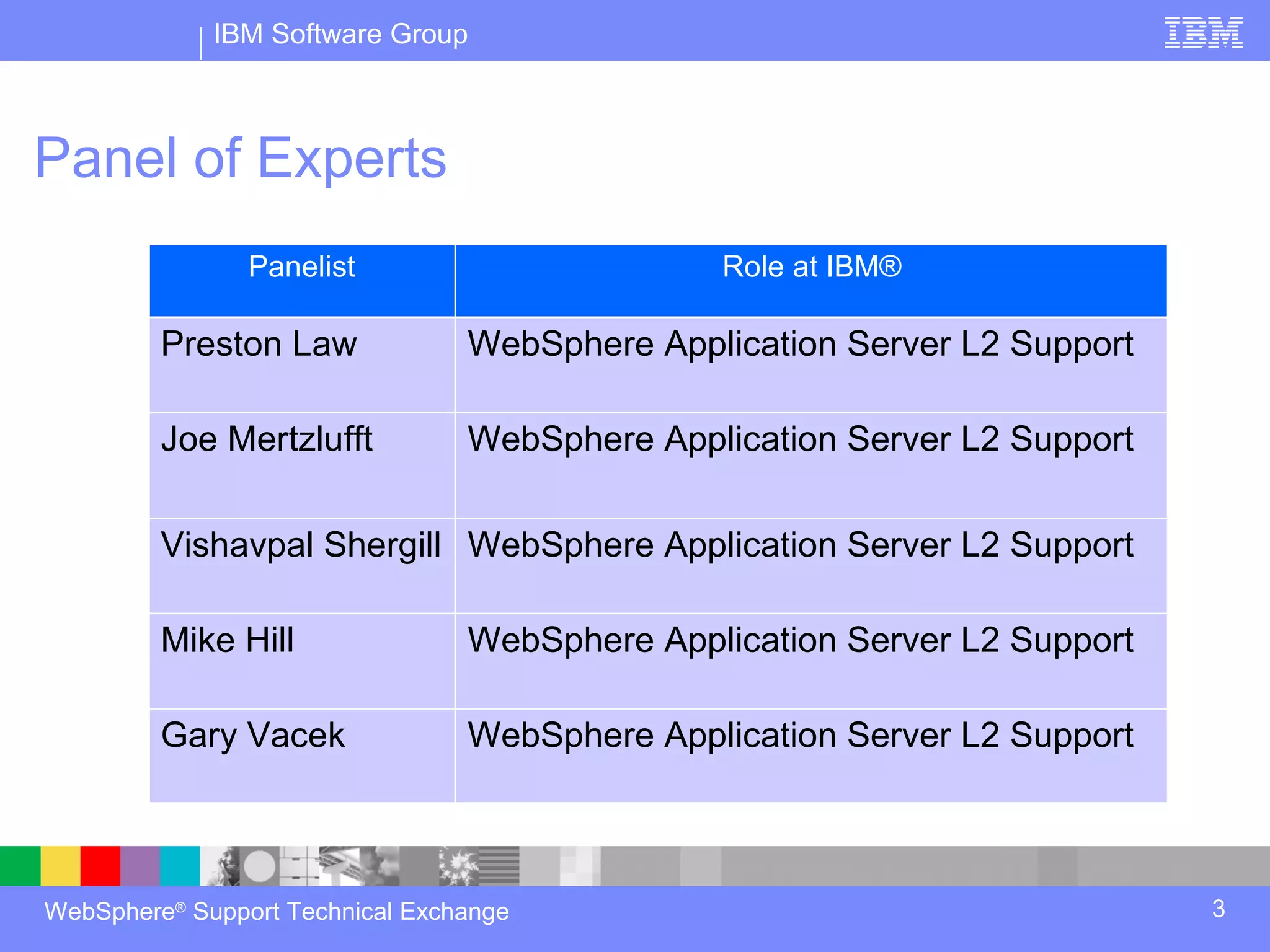Viewport: 1270px width, 952px height.
Task: Click the Panel of Experts title
Action: [241, 158]
